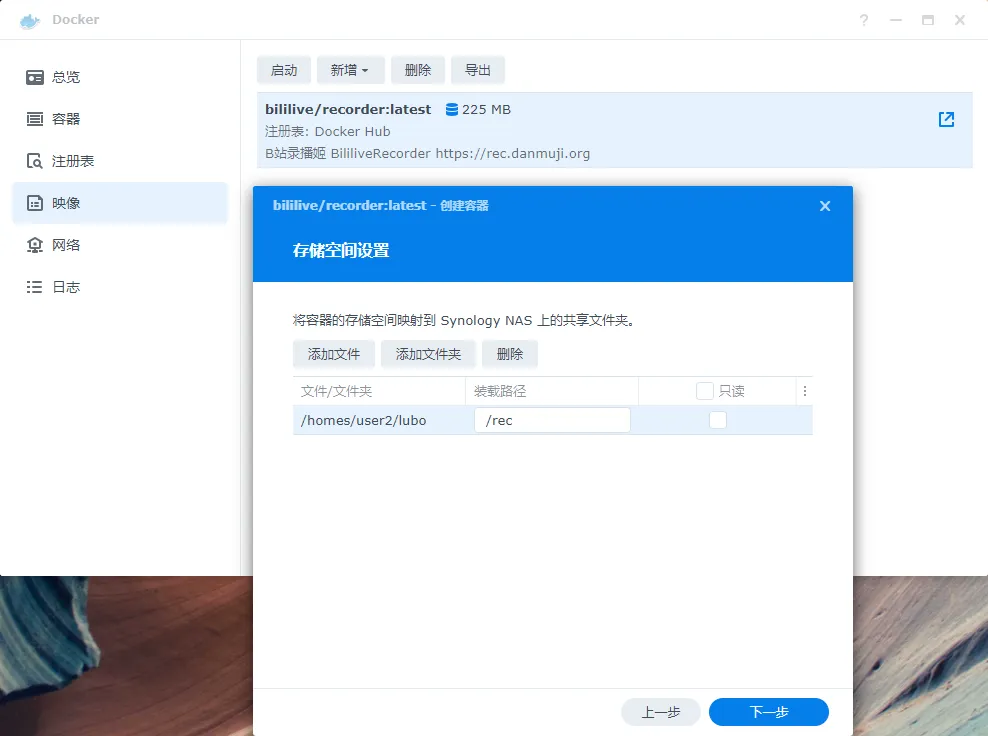Viewport: 988px width, 736px height.
Task: Click the Network (网络) sidebar icon
Action: (x=35, y=245)
